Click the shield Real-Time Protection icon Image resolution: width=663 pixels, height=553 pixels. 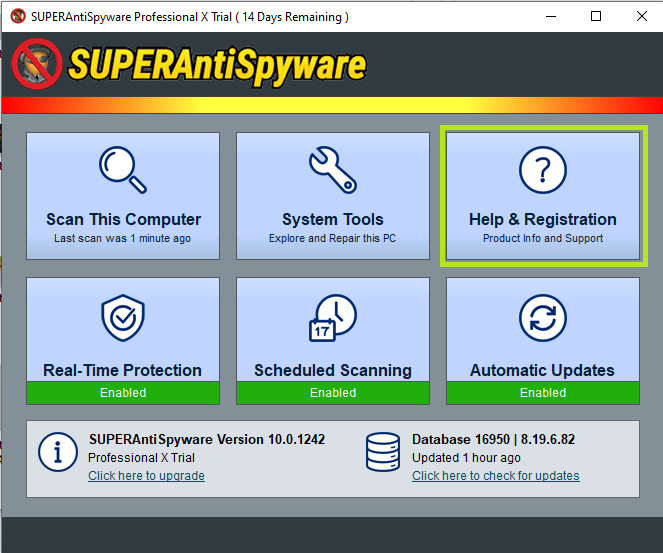[123, 318]
